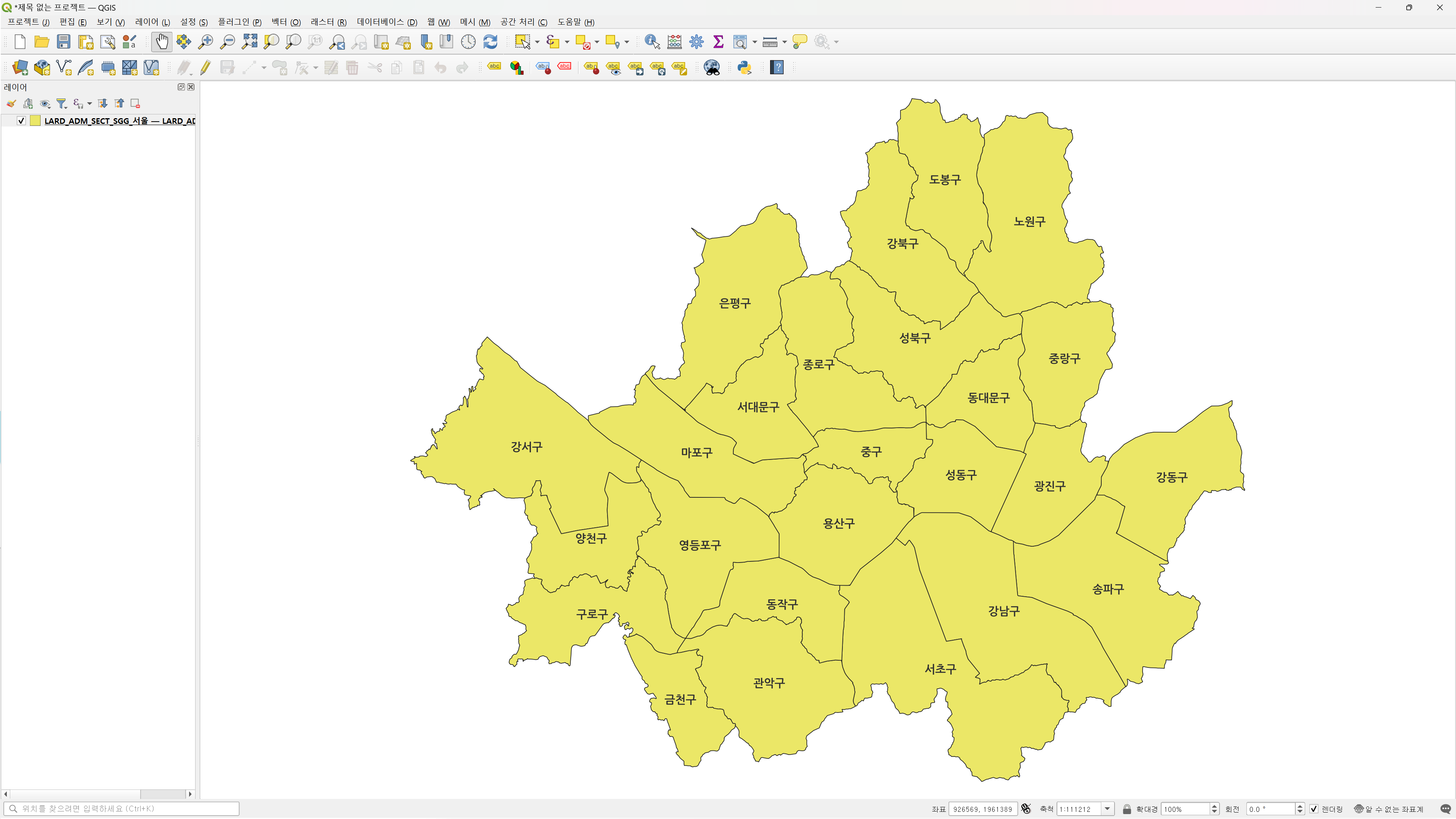Click the yellow layer symbol swatch
The image size is (1456, 819).
[x=35, y=120]
